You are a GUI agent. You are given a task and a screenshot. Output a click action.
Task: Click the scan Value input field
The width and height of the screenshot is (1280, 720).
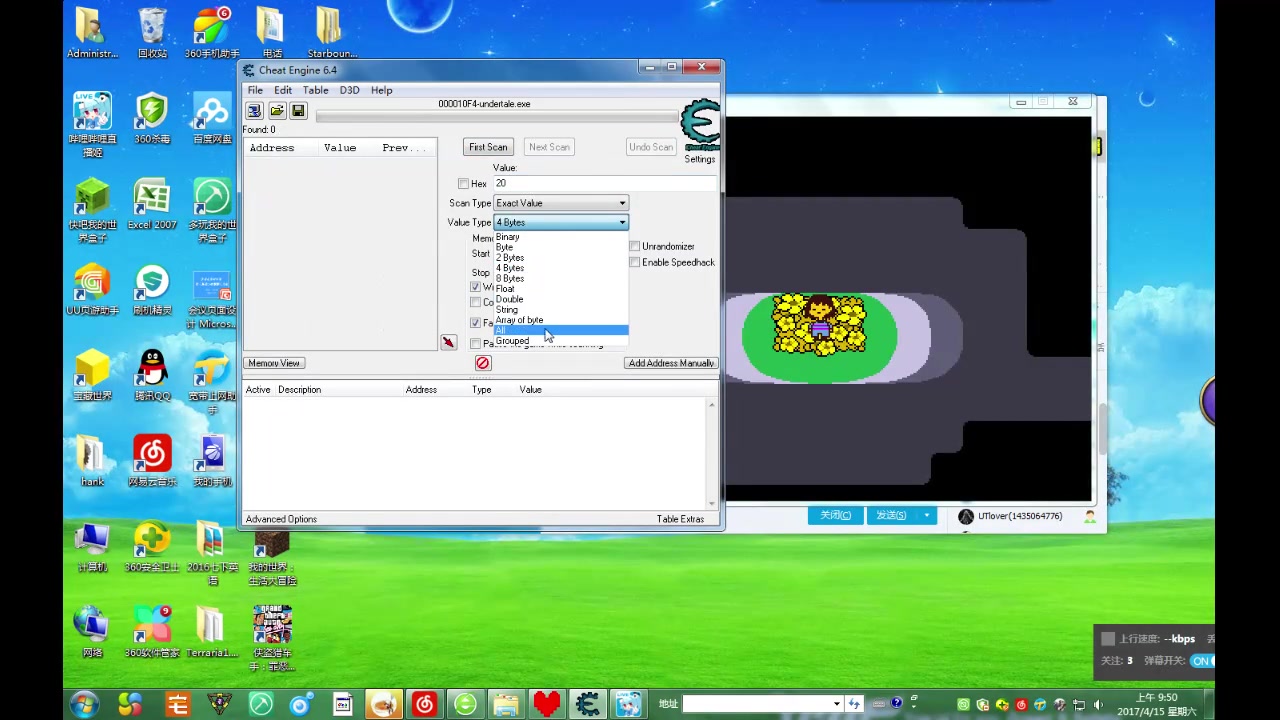605,184
